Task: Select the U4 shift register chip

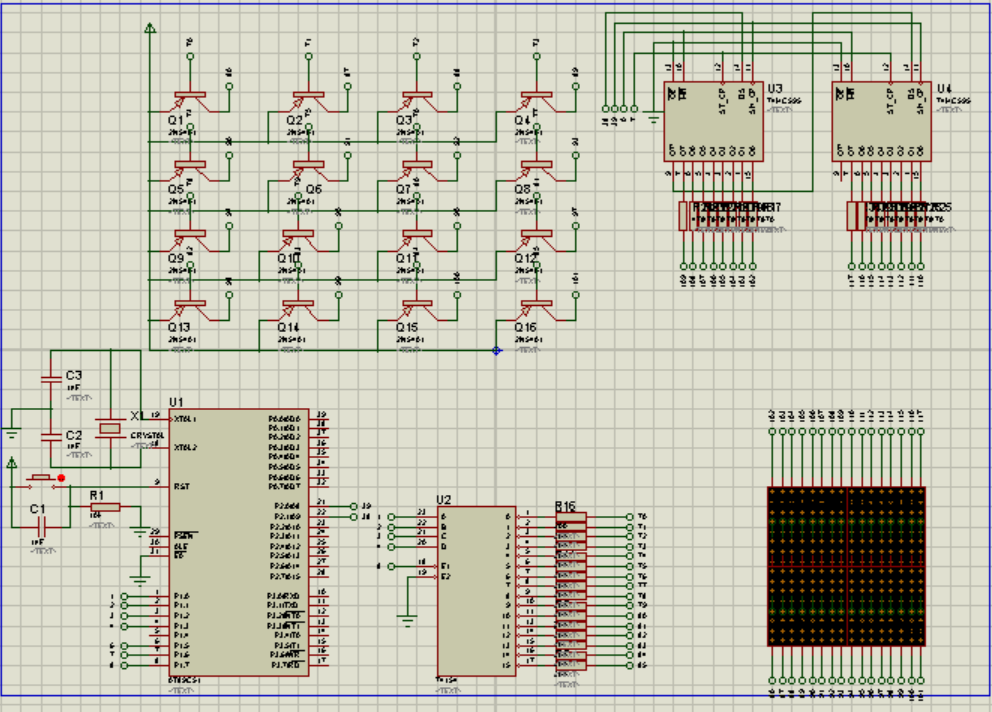Action: click(x=882, y=122)
